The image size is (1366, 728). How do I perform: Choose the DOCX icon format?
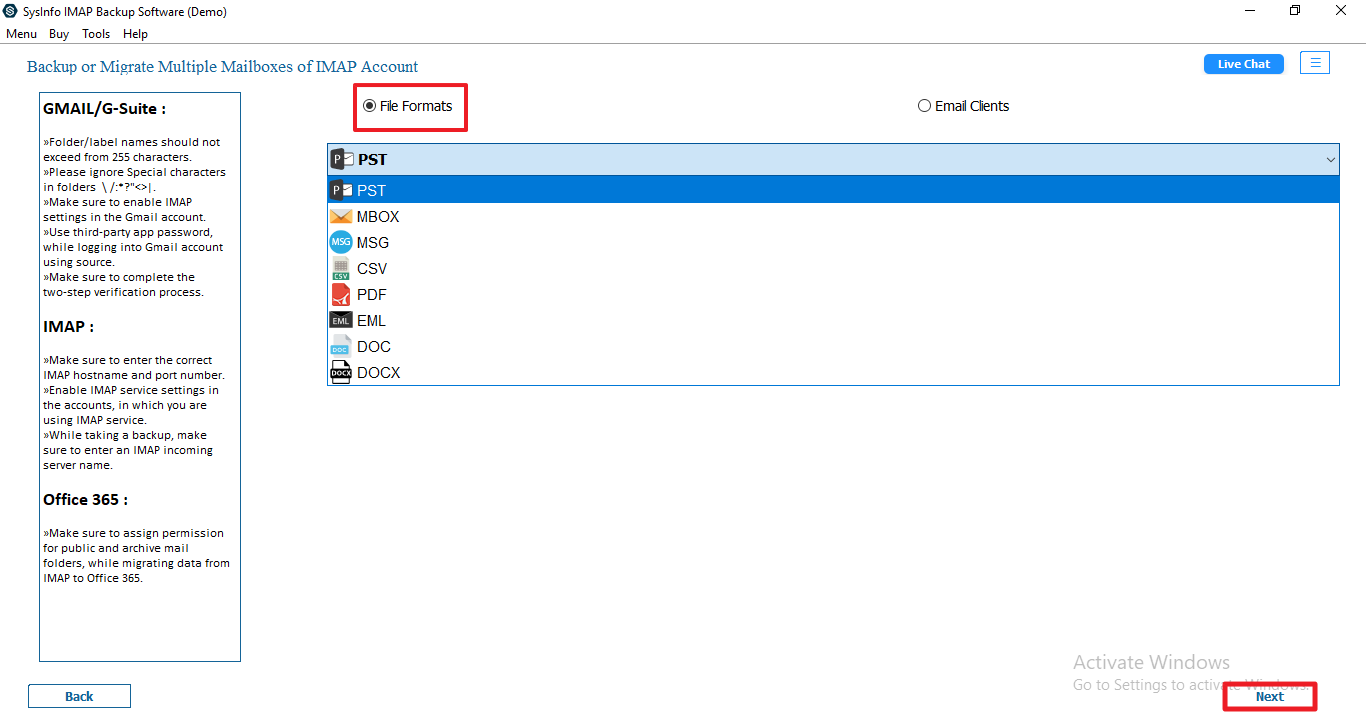coord(341,372)
